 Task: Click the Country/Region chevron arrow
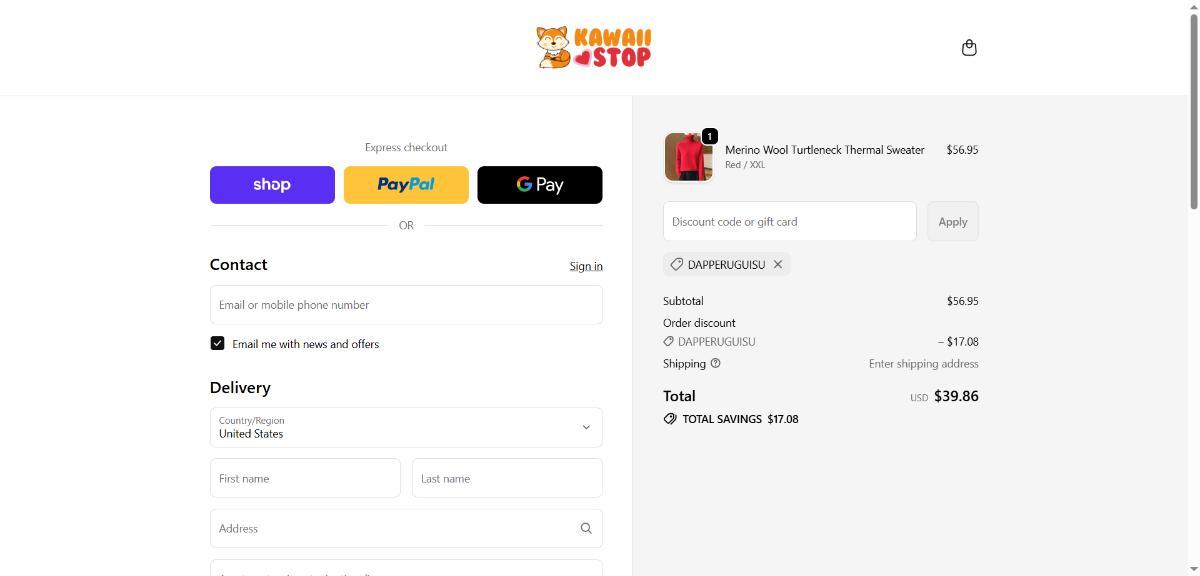586,428
